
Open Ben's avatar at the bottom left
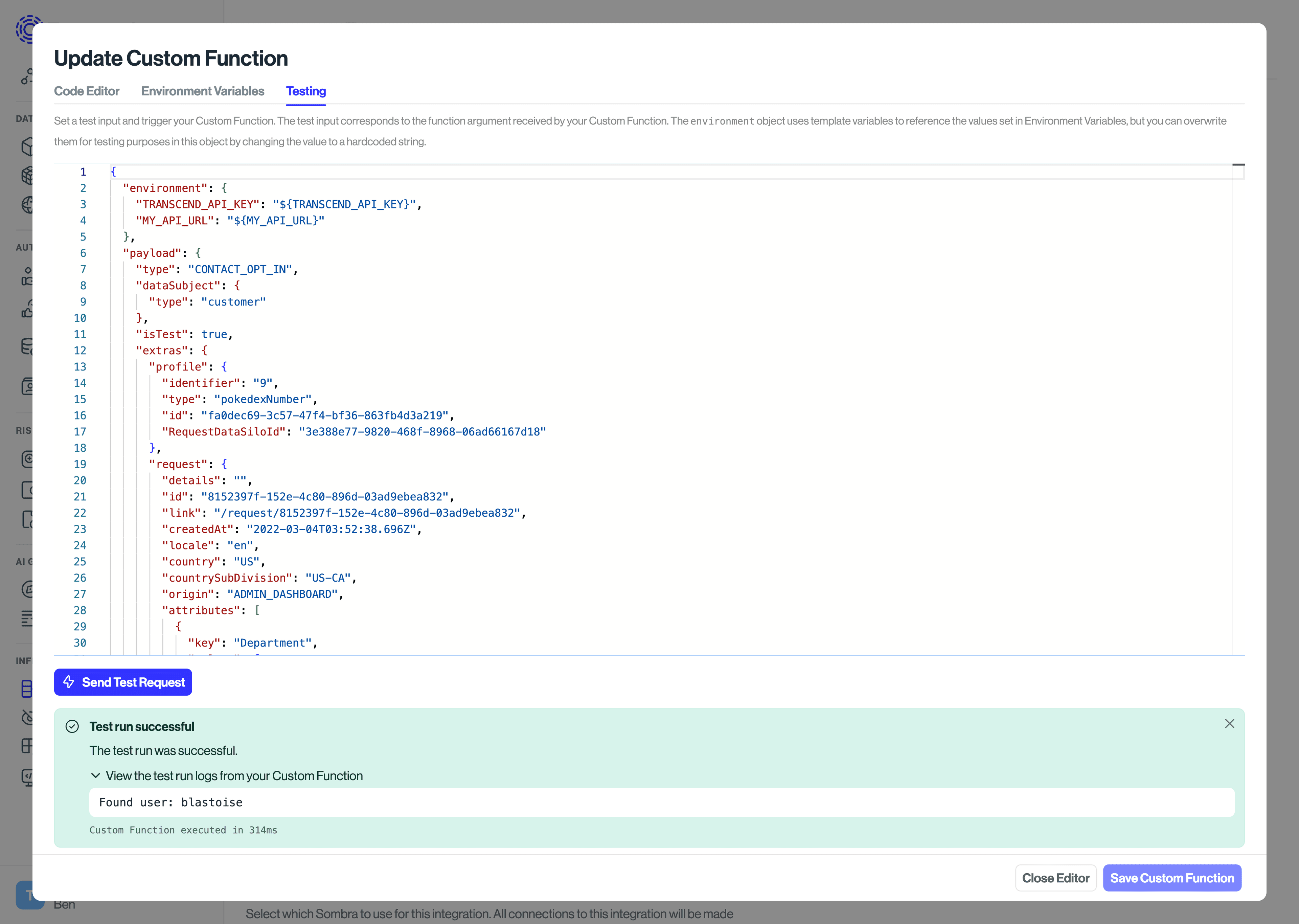(29, 895)
